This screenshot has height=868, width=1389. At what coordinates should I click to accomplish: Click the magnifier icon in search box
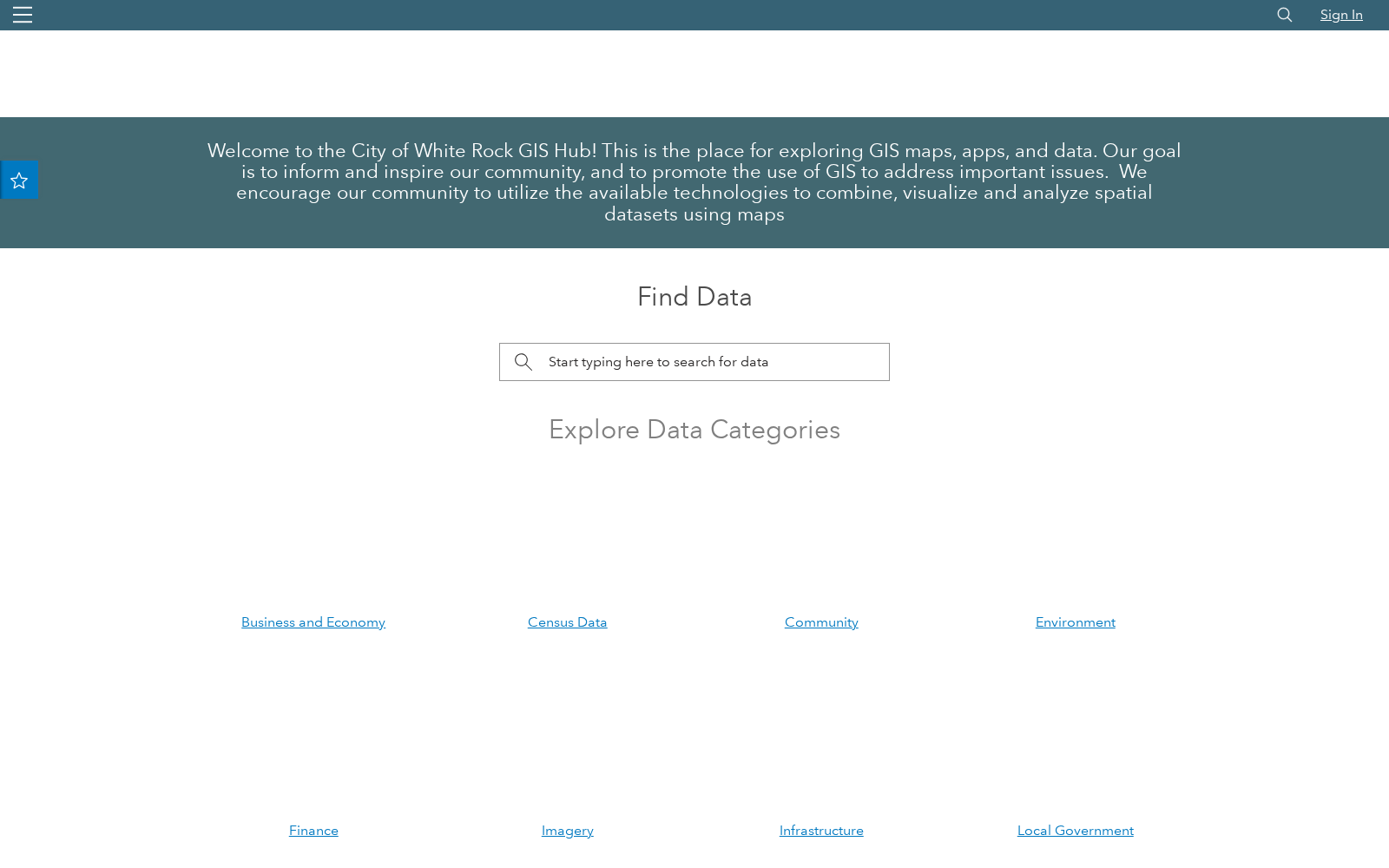[x=523, y=362]
